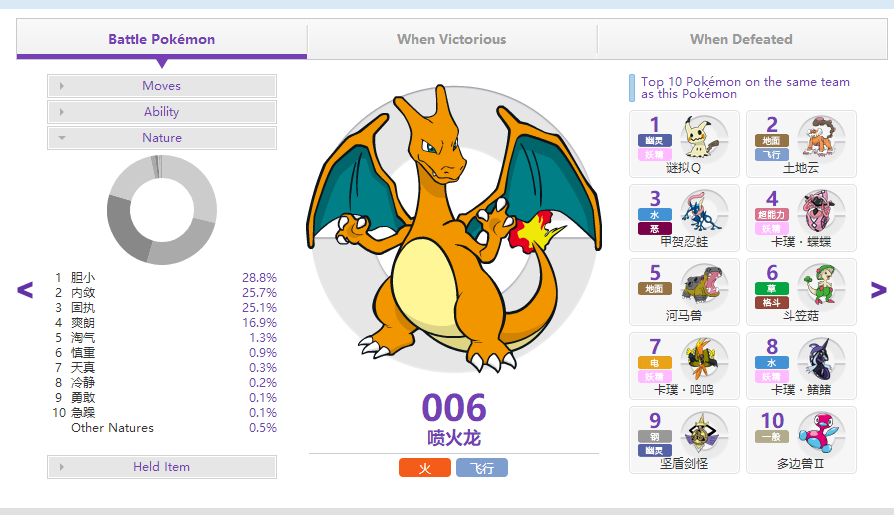Click the Ghost type tag on rank 1 card
The height and width of the screenshot is (515, 894).
655,140
